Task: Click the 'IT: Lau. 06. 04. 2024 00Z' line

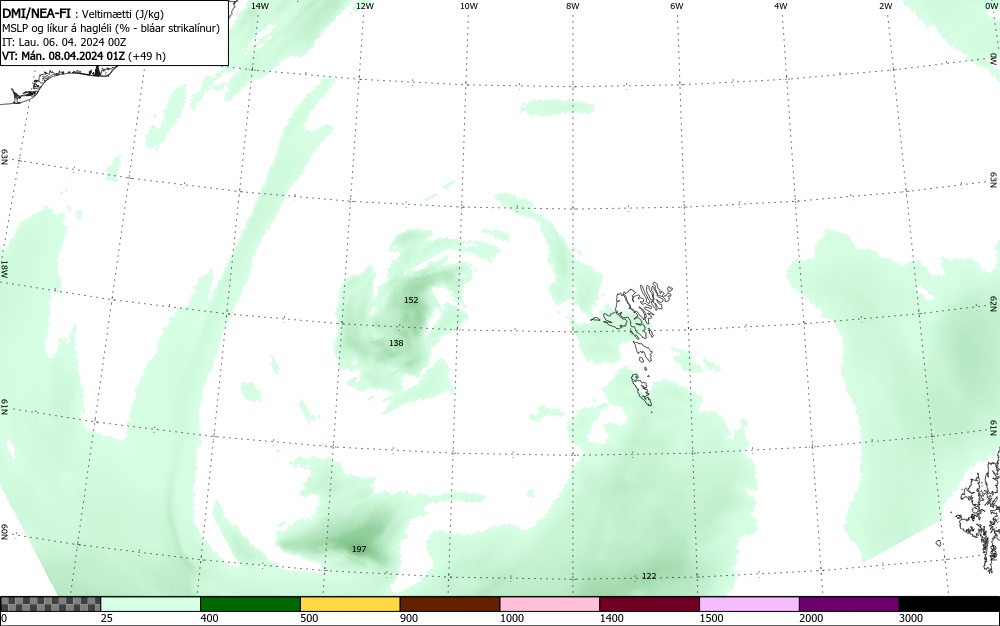Action: [64, 42]
